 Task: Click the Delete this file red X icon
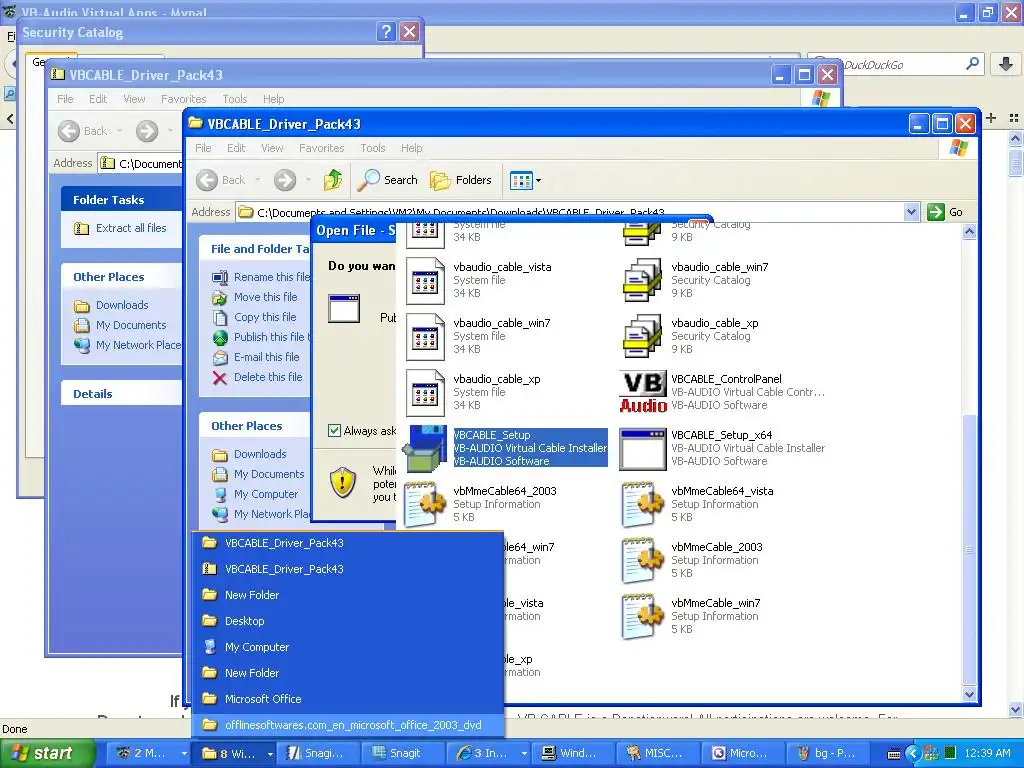220,378
